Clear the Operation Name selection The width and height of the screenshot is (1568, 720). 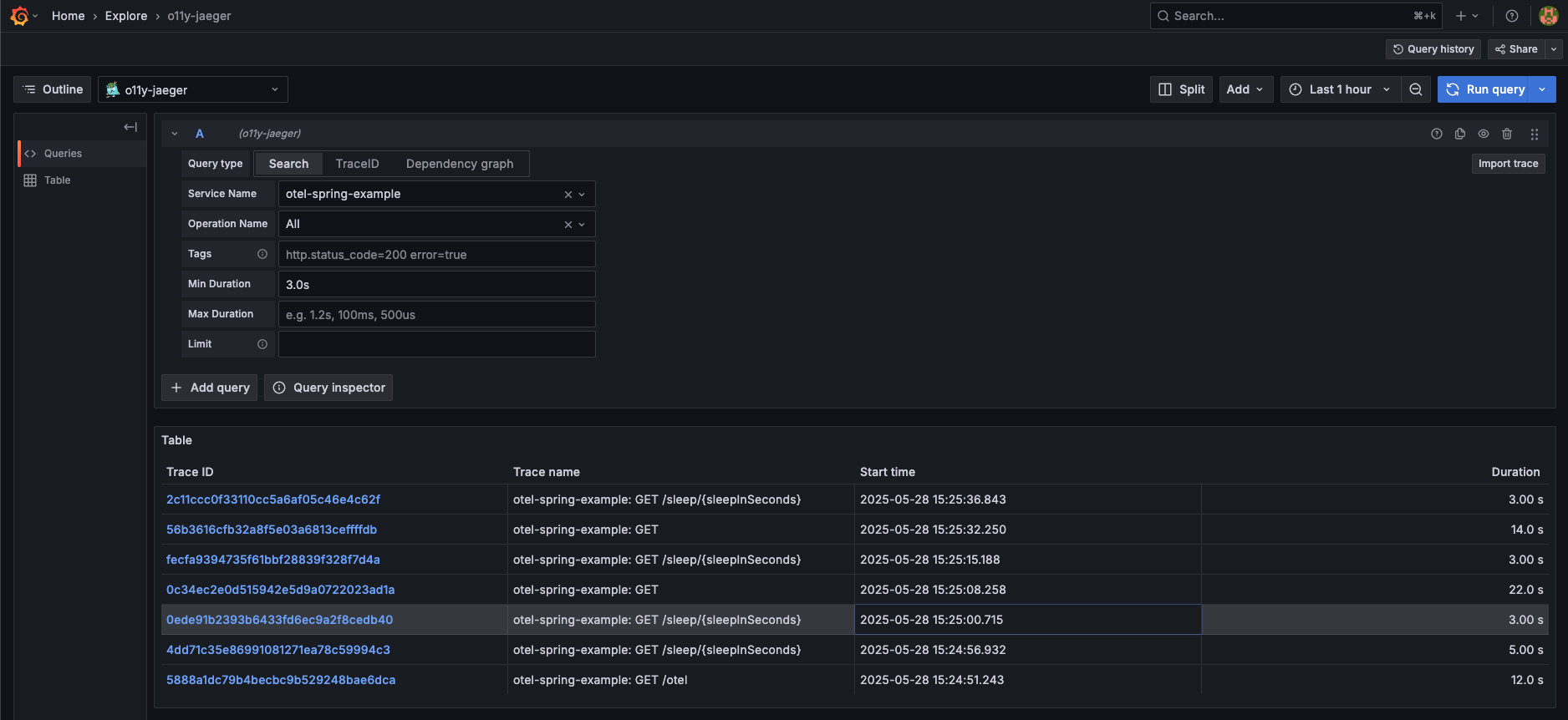tap(568, 225)
